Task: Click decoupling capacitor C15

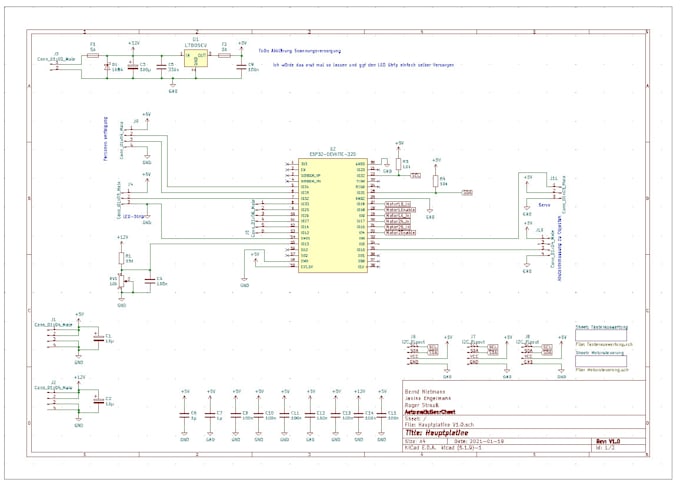Action: point(382,415)
